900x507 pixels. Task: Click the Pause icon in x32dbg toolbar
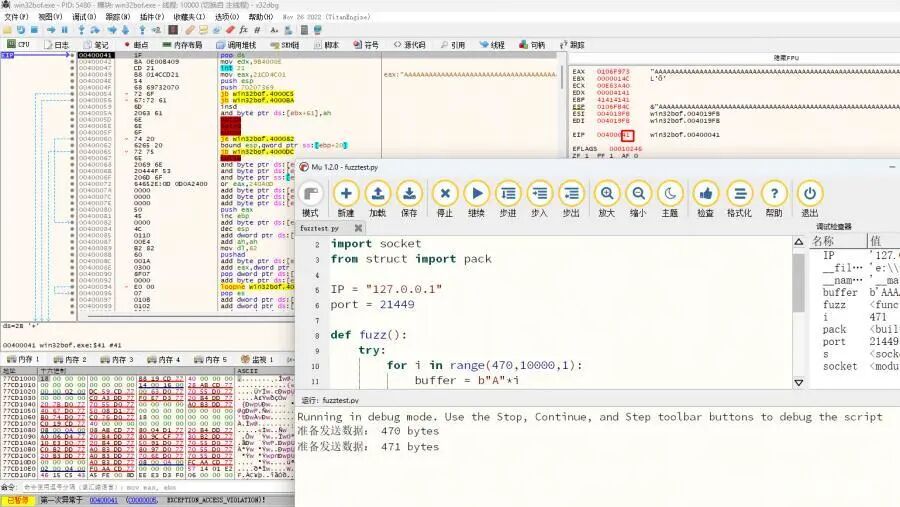tap(64, 30)
